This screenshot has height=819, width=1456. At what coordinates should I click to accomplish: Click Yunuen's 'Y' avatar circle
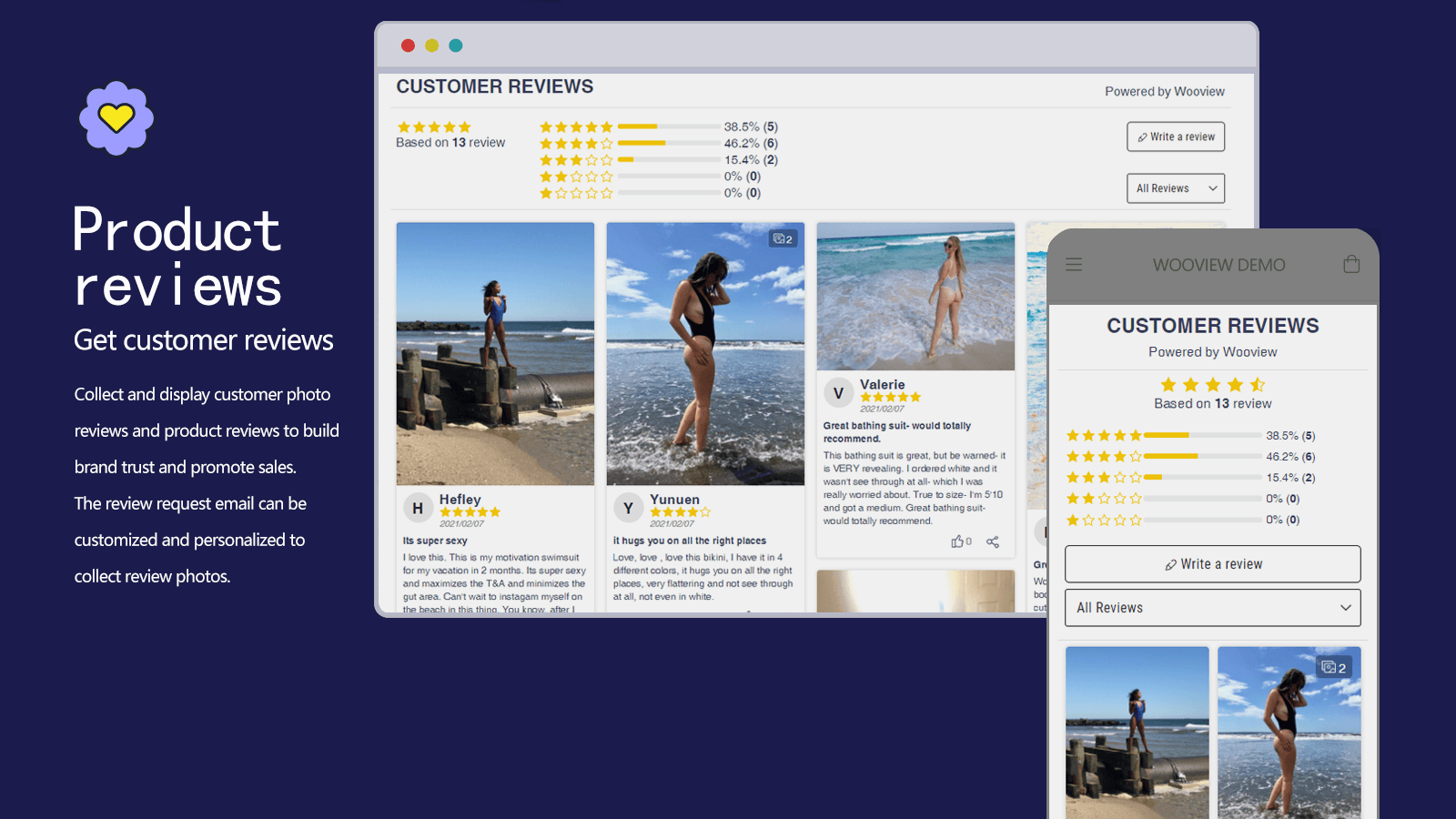pos(628,508)
